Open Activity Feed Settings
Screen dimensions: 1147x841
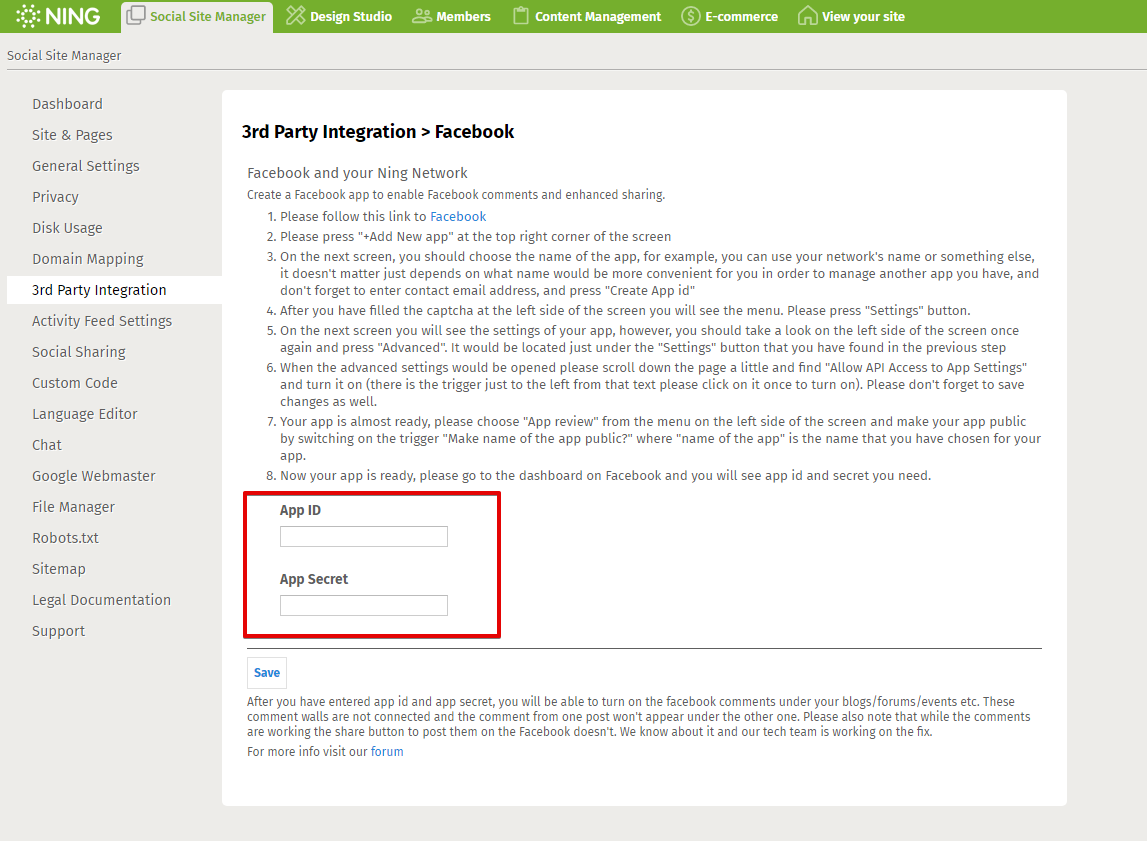pos(102,321)
